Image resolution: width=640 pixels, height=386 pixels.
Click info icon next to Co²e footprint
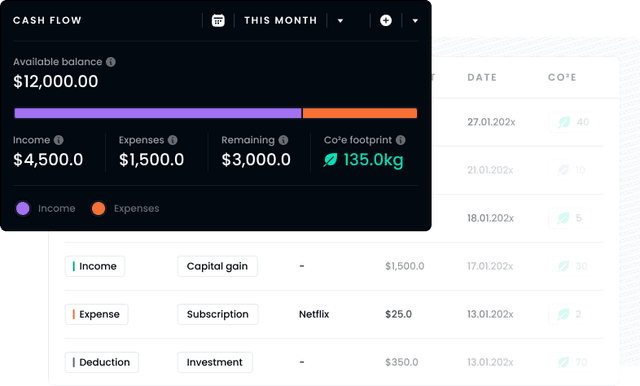(x=401, y=140)
